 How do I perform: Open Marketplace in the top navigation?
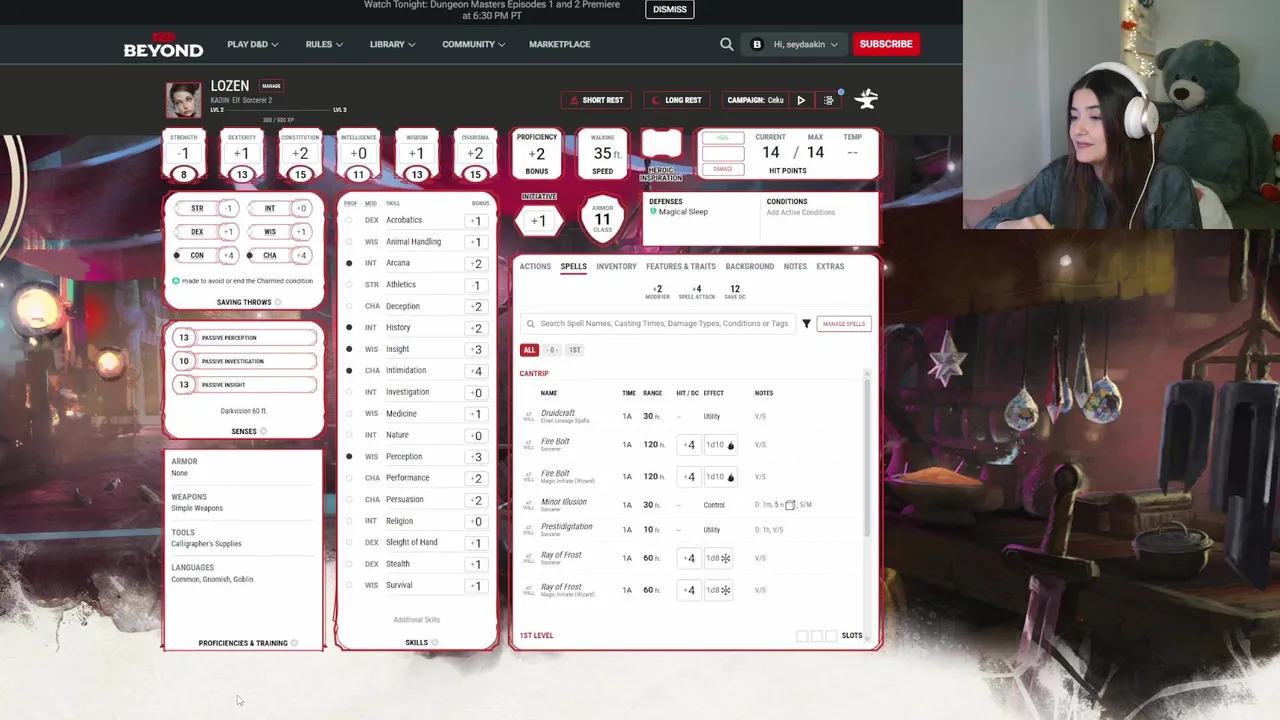(559, 44)
